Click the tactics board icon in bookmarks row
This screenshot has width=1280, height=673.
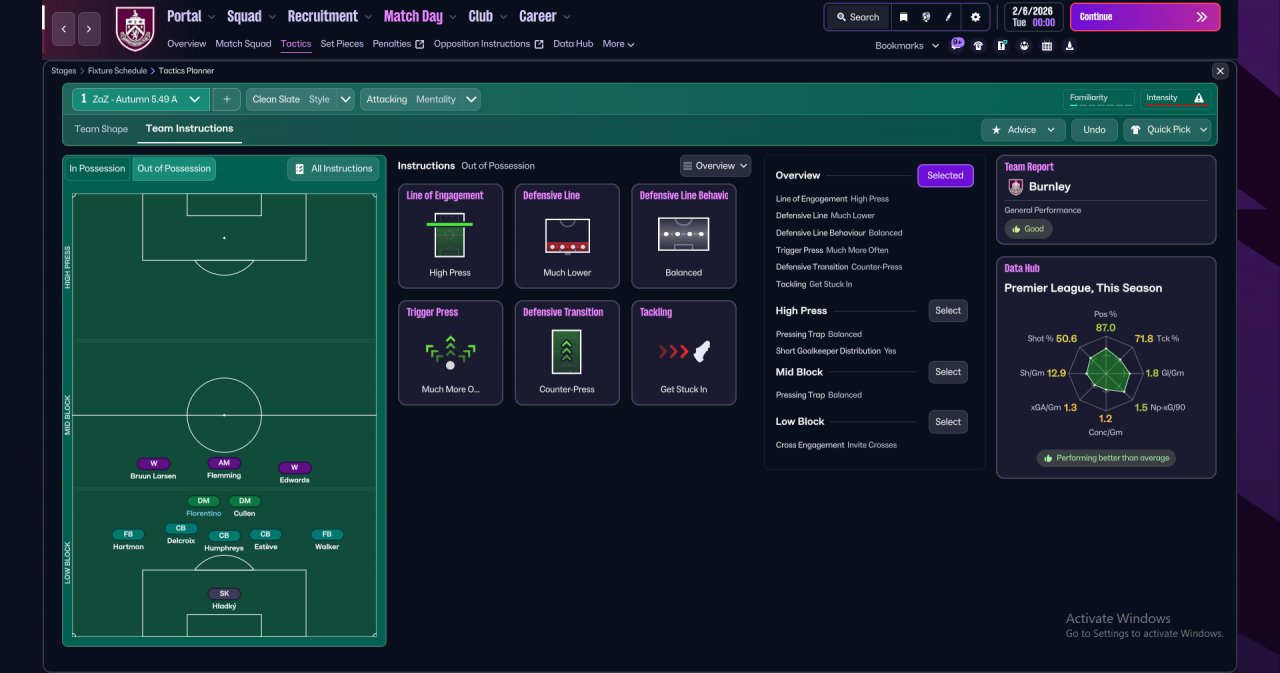[x=1001, y=45]
